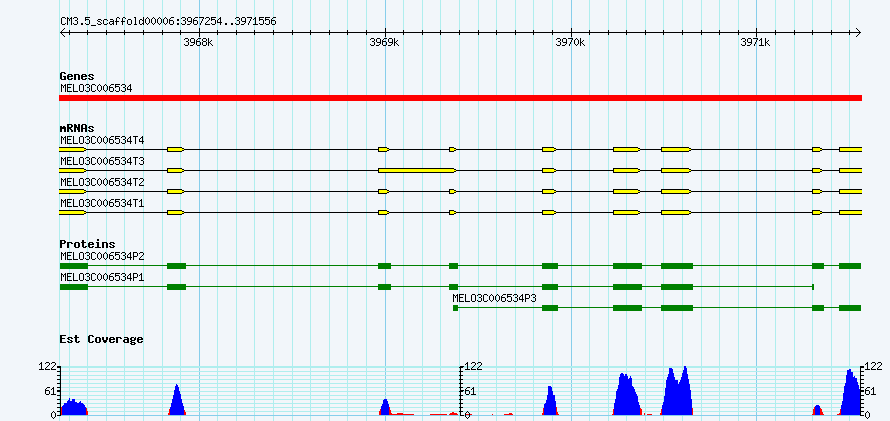Click the small first green block of protein P3
The width and height of the screenshot is (890, 421).
click(x=455, y=308)
